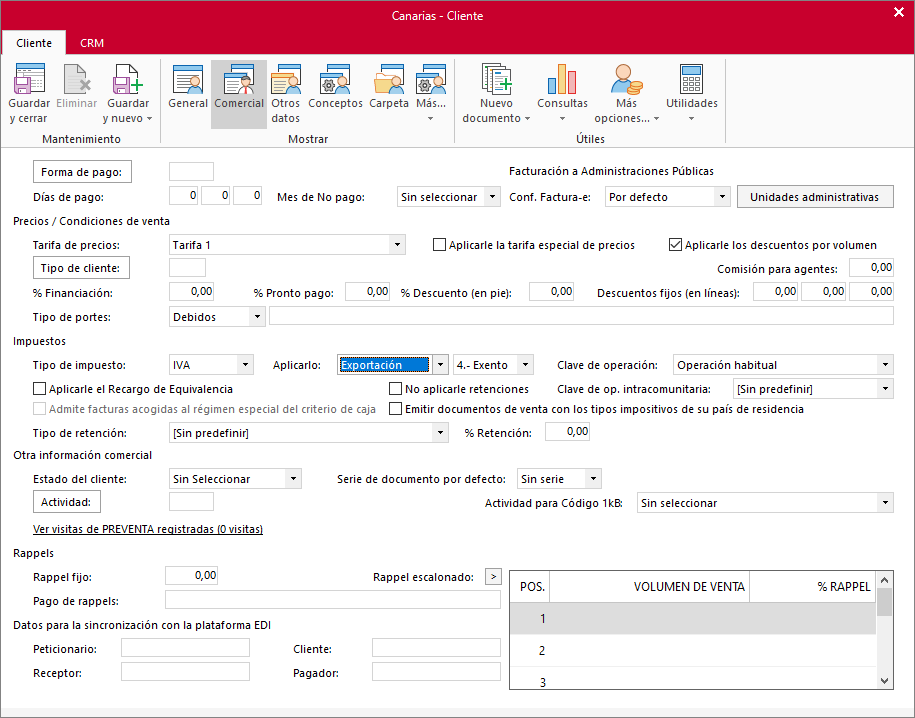Expand the Clave de operación dropdown
The width and height of the screenshot is (915, 718).
pyautogui.click(x=885, y=365)
